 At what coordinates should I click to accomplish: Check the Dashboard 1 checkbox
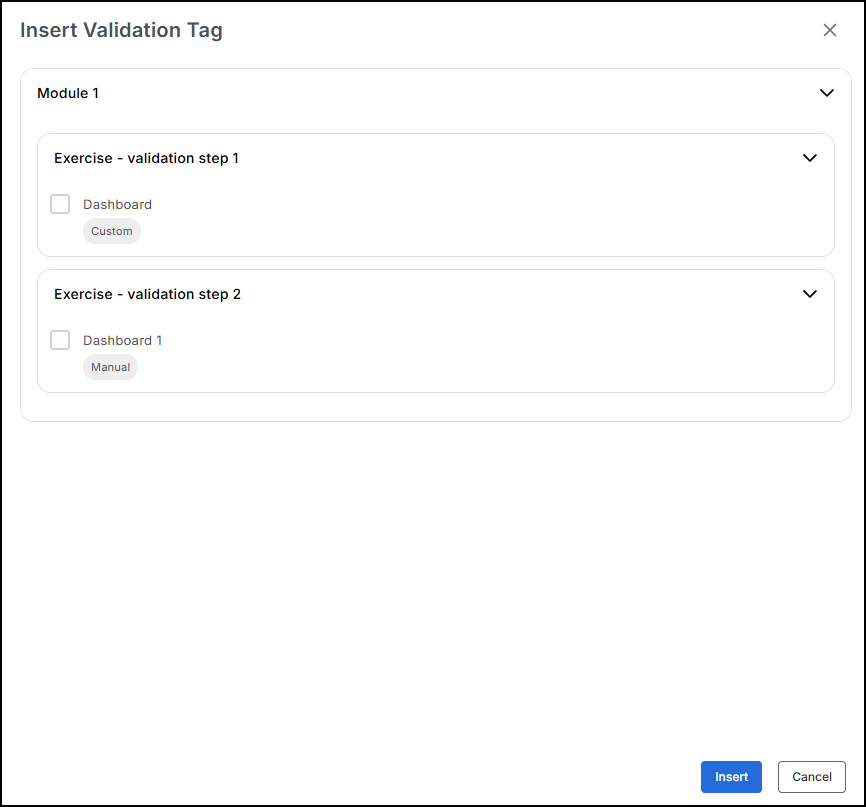click(60, 340)
